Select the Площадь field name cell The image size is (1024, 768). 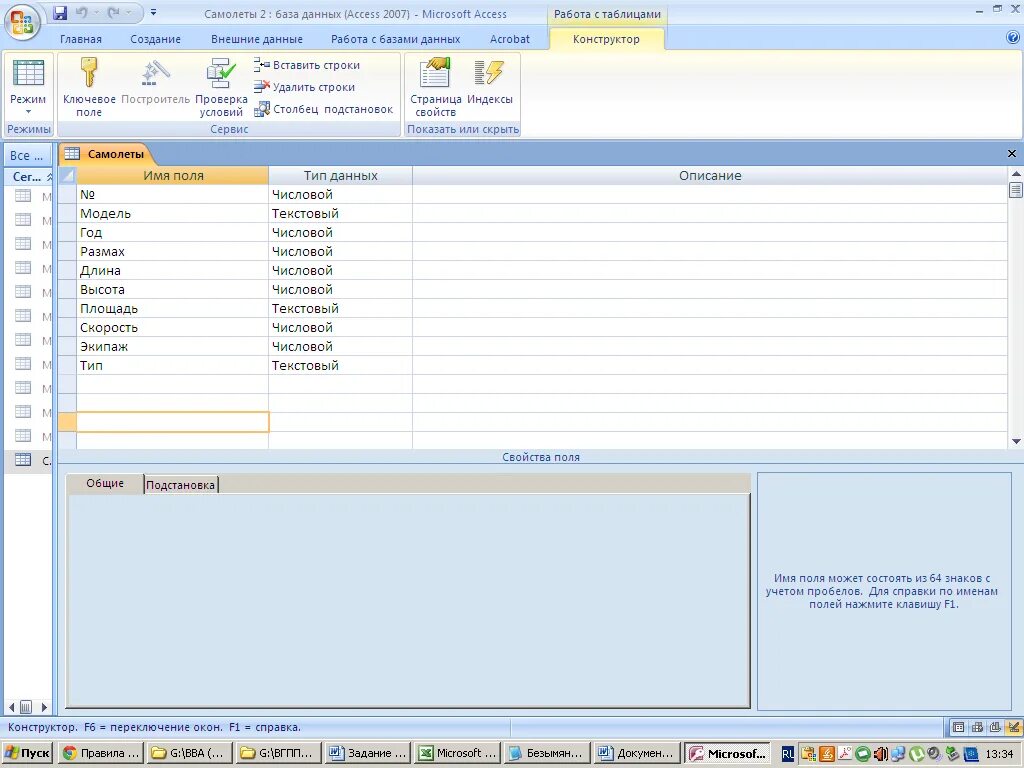point(172,308)
